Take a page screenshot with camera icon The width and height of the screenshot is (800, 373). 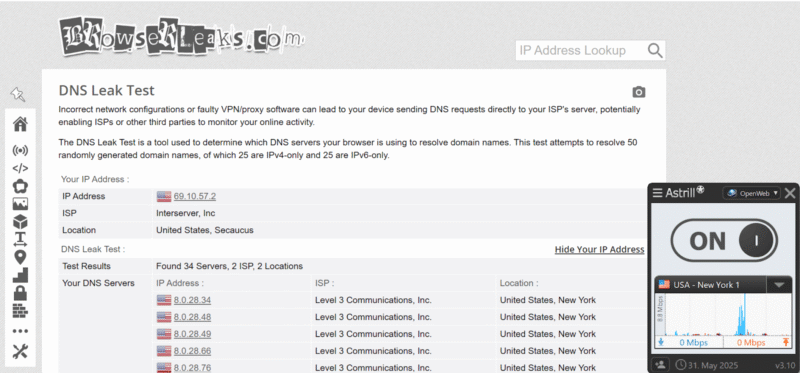[x=639, y=92]
